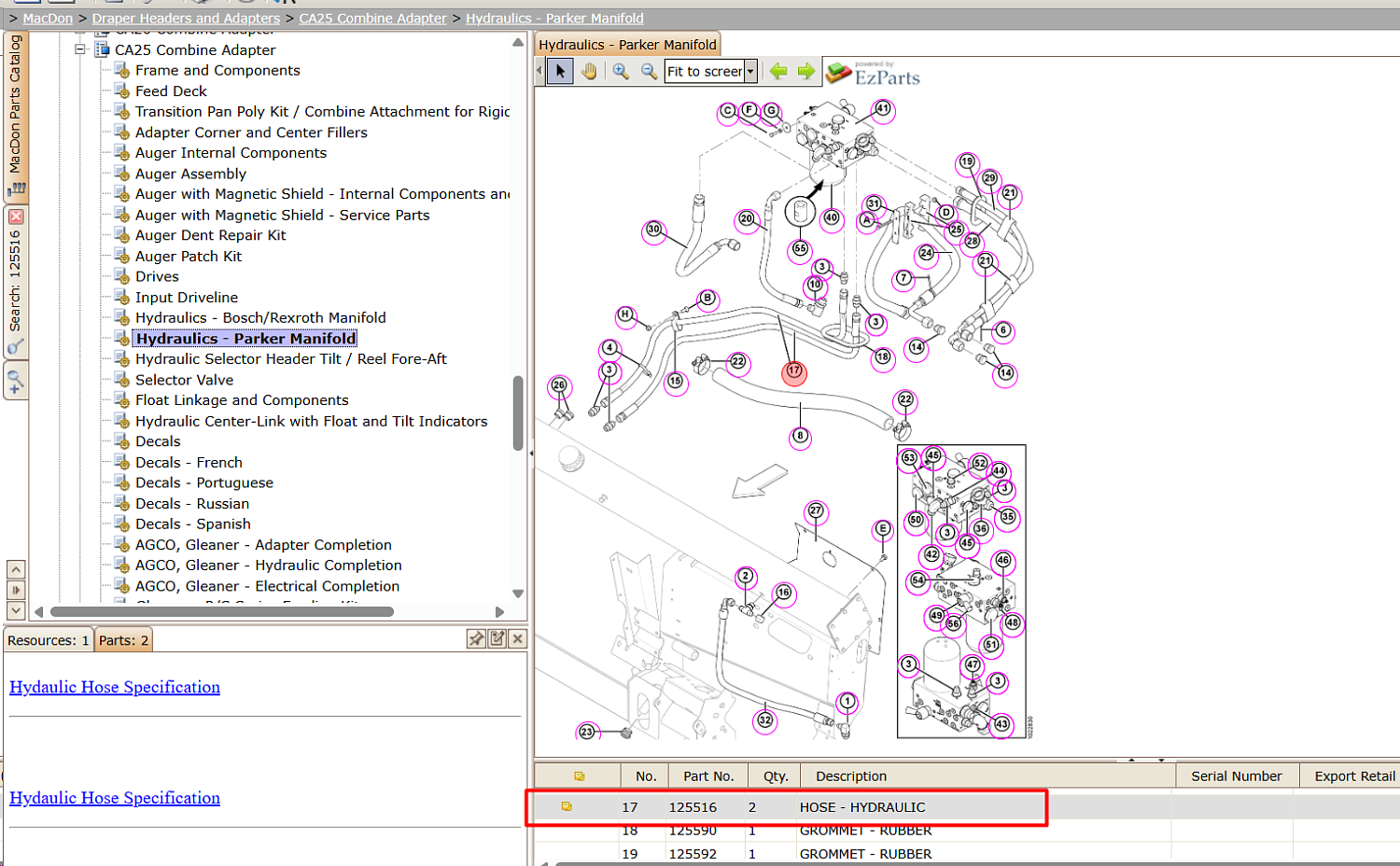This screenshot has height=866, width=1400.
Task: Select callout 30 in the diagram
Action: point(654,230)
